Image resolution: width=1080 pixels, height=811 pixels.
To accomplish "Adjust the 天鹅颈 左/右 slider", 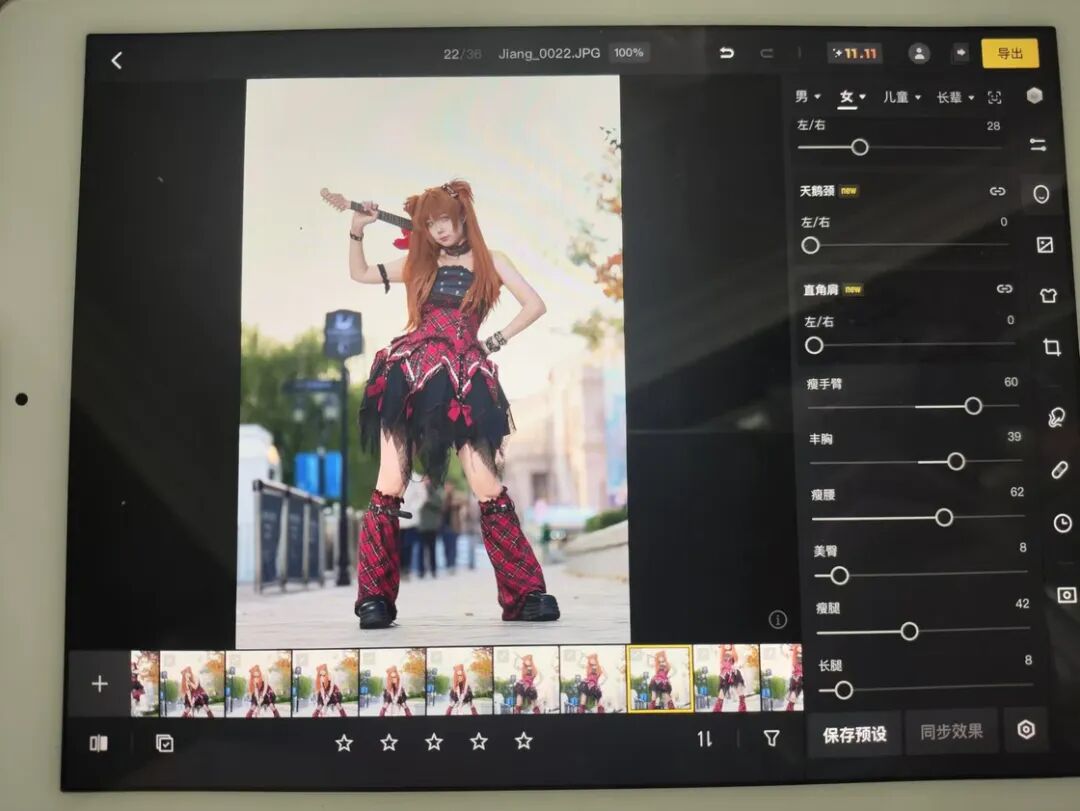I will (810, 245).
